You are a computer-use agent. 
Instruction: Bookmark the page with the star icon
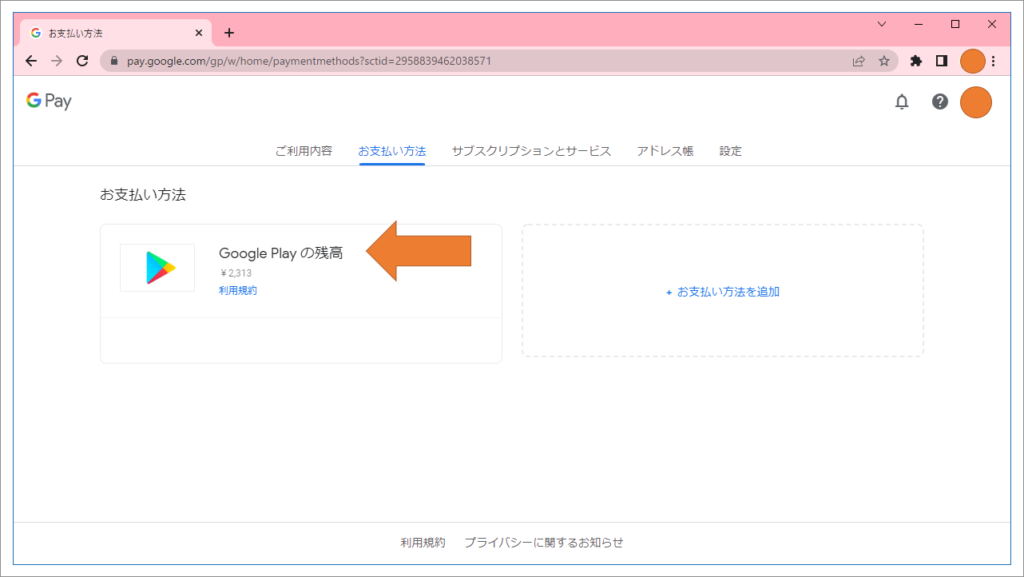pos(884,60)
